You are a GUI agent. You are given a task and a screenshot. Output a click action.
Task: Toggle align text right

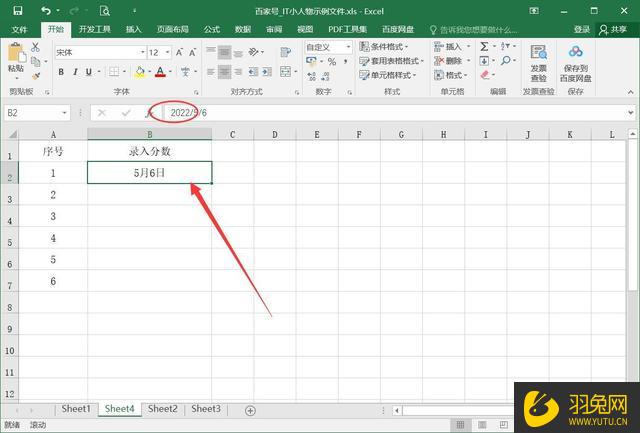coord(238,72)
